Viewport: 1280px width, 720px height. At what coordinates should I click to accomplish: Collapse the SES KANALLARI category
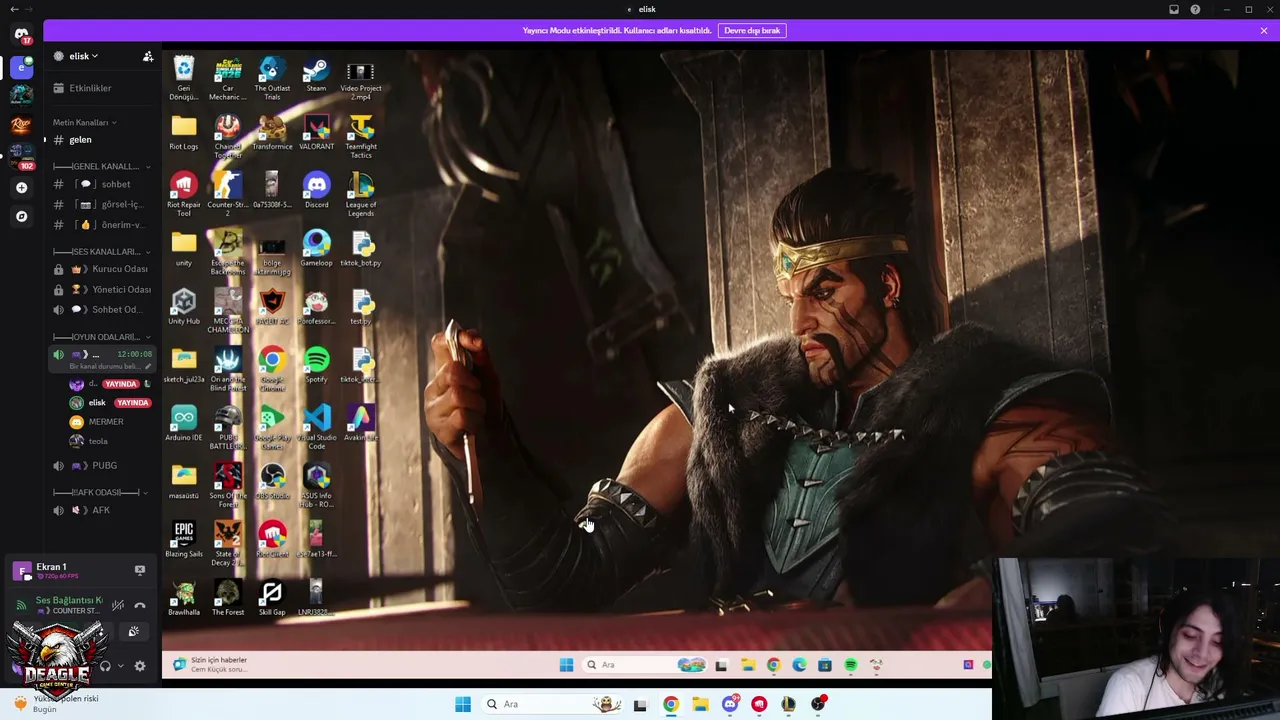(x=102, y=251)
